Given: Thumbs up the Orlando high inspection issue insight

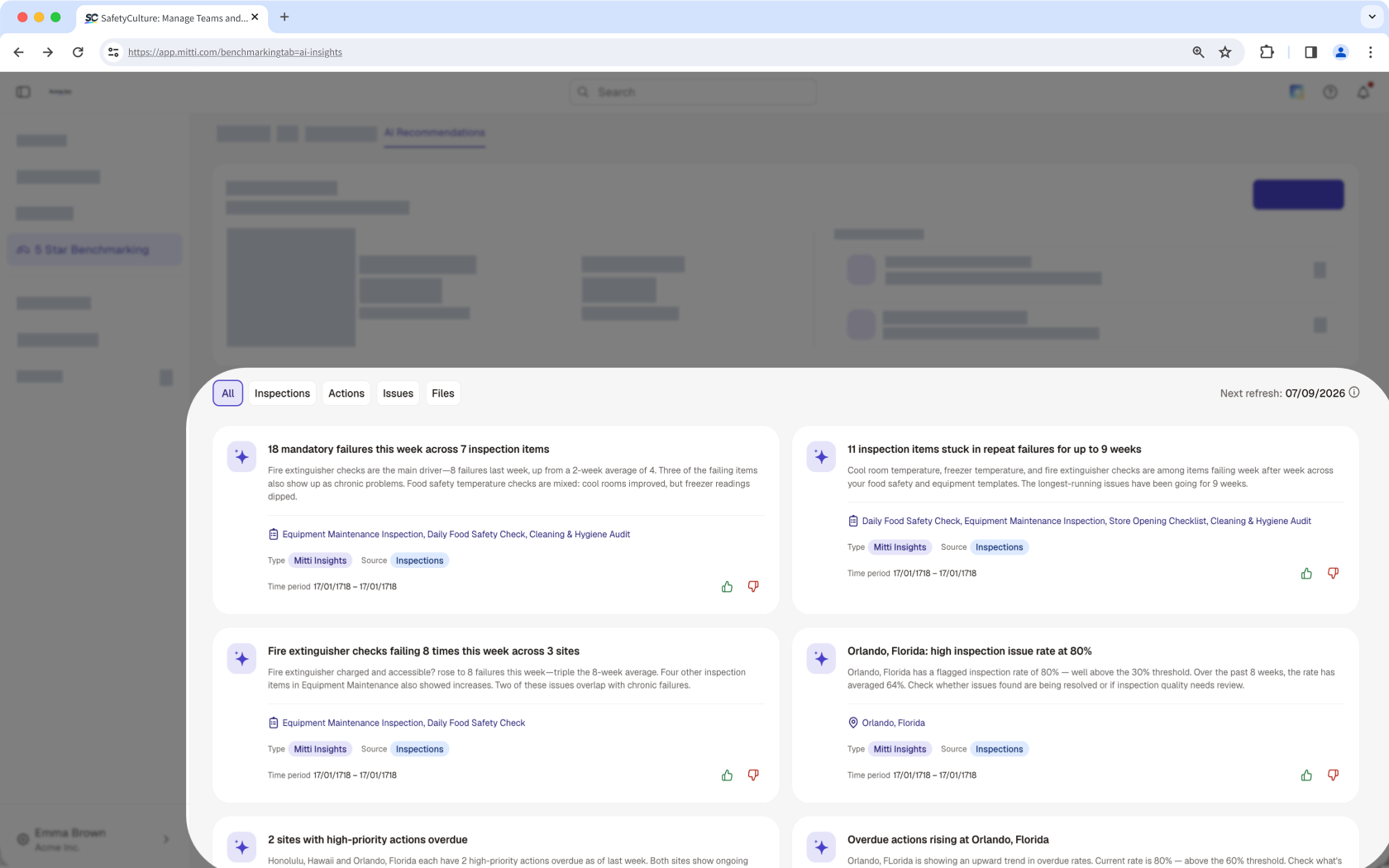Looking at the screenshot, I should click(x=1306, y=775).
